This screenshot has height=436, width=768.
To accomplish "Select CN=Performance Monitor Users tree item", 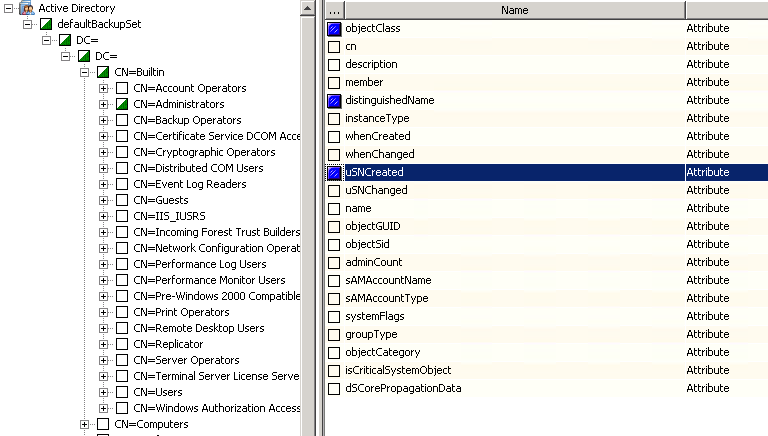I will point(209,280).
